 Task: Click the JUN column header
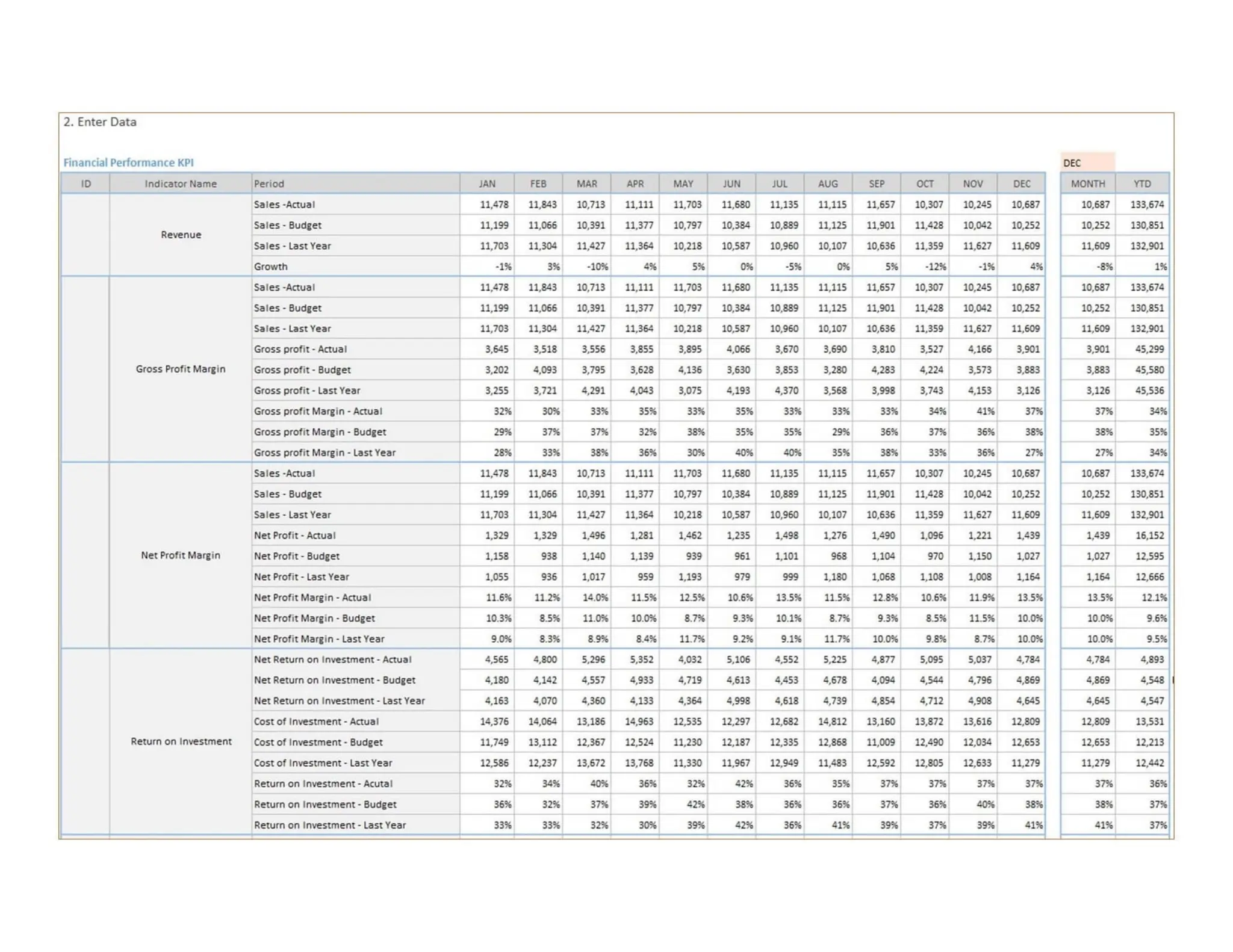(x=731, y=184)
